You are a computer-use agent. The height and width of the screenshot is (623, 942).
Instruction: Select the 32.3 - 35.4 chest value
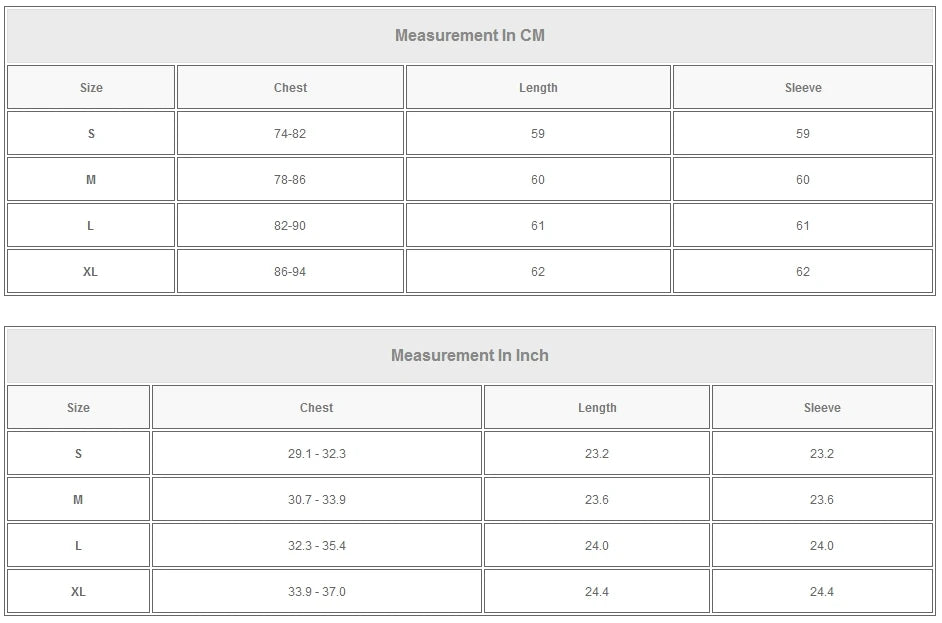coord(316,546)
